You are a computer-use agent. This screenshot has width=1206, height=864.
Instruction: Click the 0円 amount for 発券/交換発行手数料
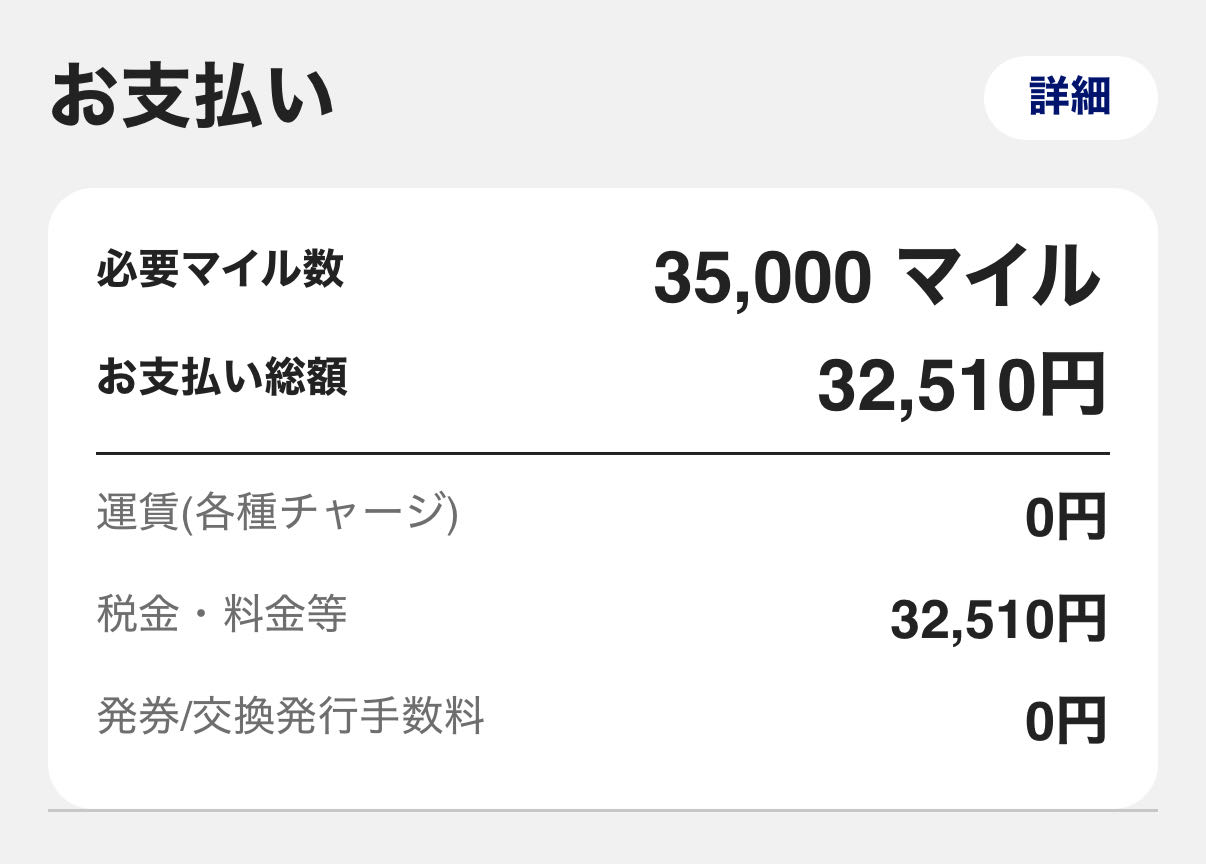1066,721
